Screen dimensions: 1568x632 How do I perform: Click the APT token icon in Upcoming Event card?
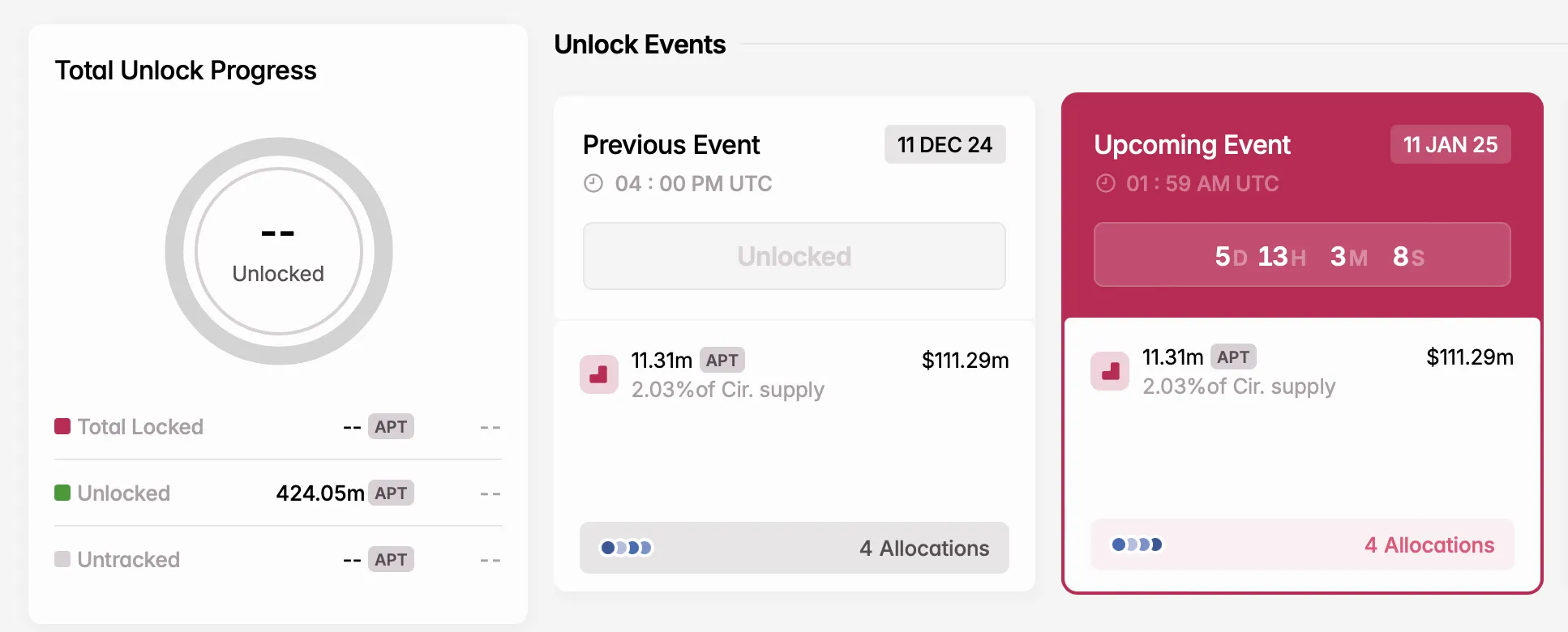point(1109,371)
